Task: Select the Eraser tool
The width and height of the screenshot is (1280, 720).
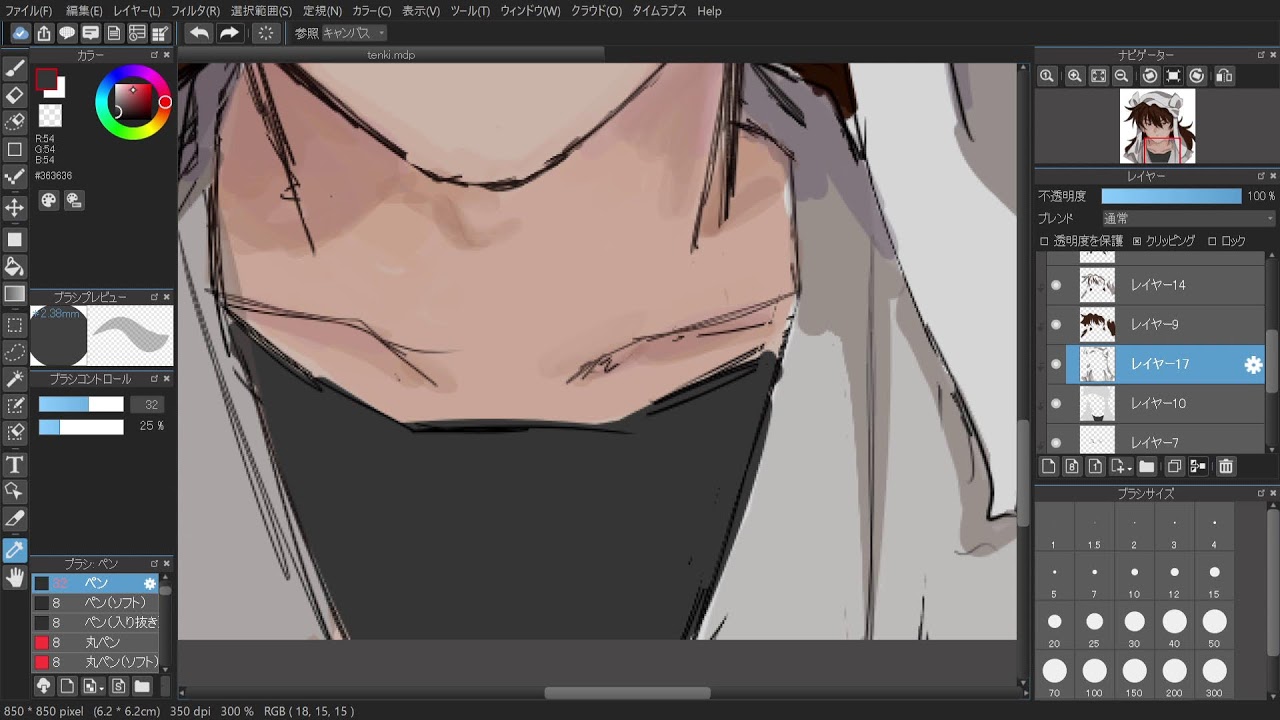Action: (15, 95)
